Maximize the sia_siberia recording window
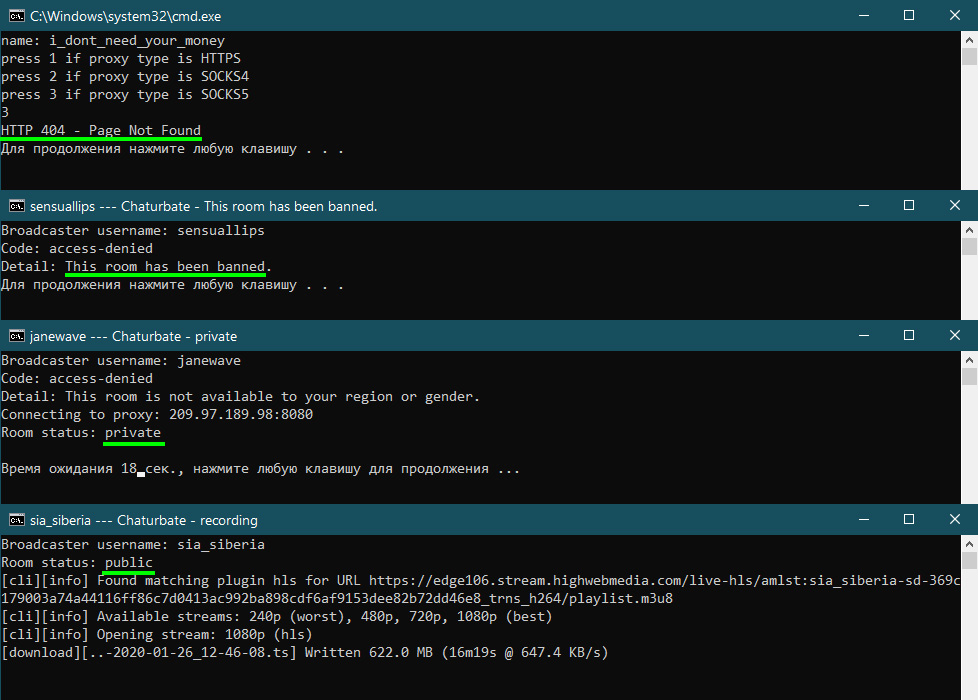Image resolution: width=978 pixels, height=700 pixels. tap(909, 519)
